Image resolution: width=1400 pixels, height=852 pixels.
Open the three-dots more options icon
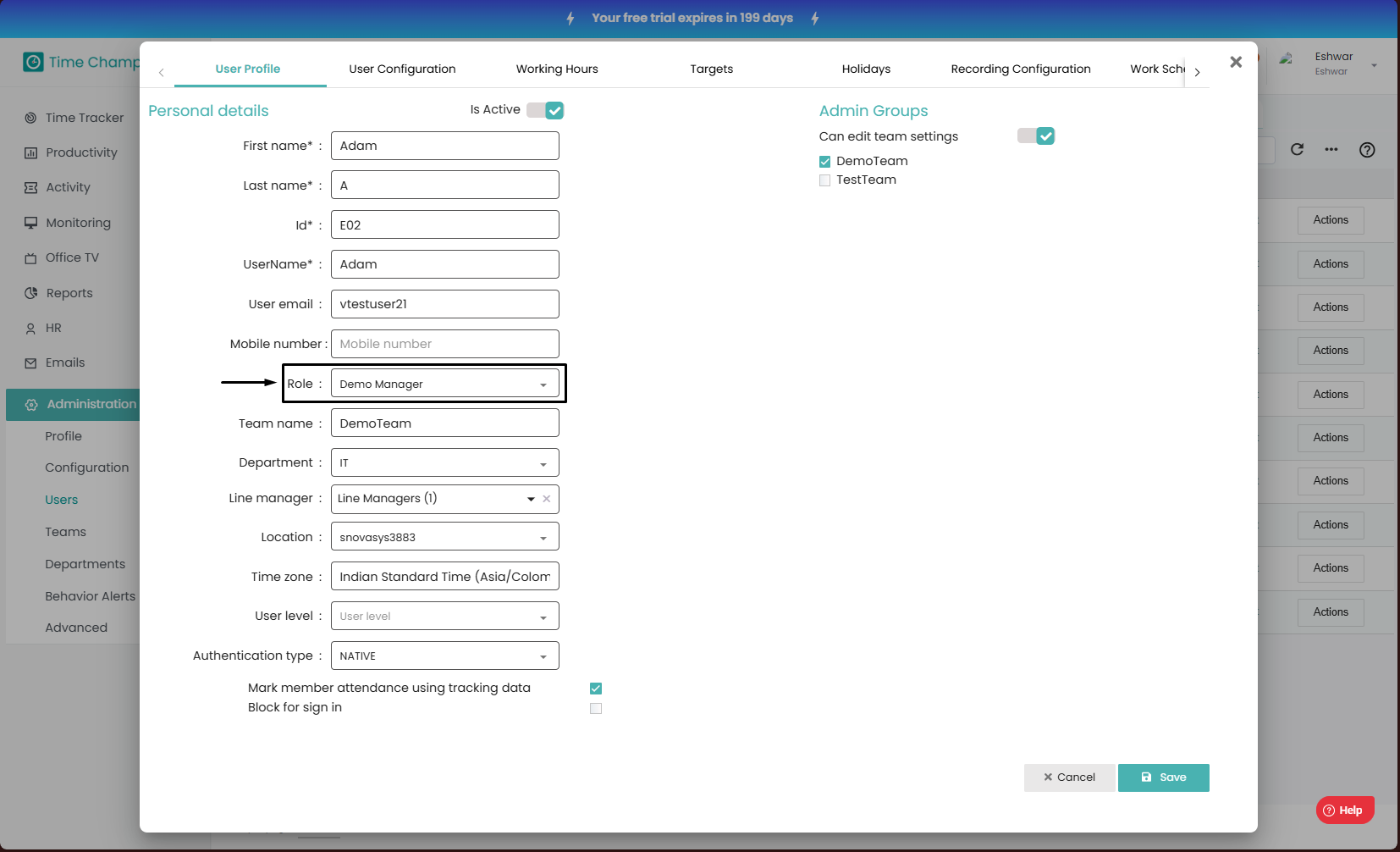pyautogui.click(x=1331, y=150)
